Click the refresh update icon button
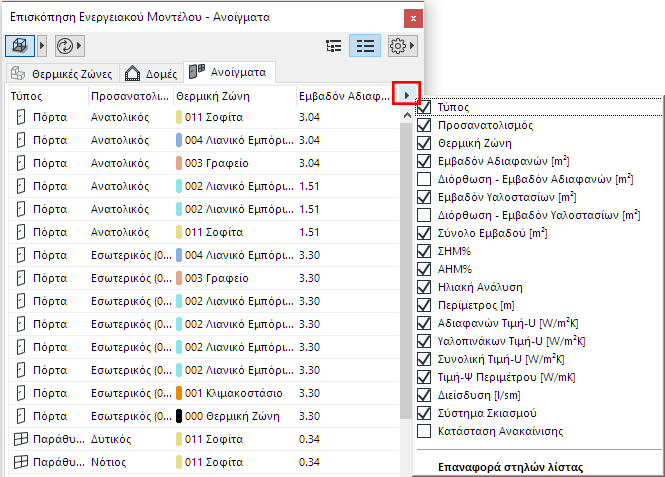The height and width of the screenshot is (477, 665). (x=65, y=46)
